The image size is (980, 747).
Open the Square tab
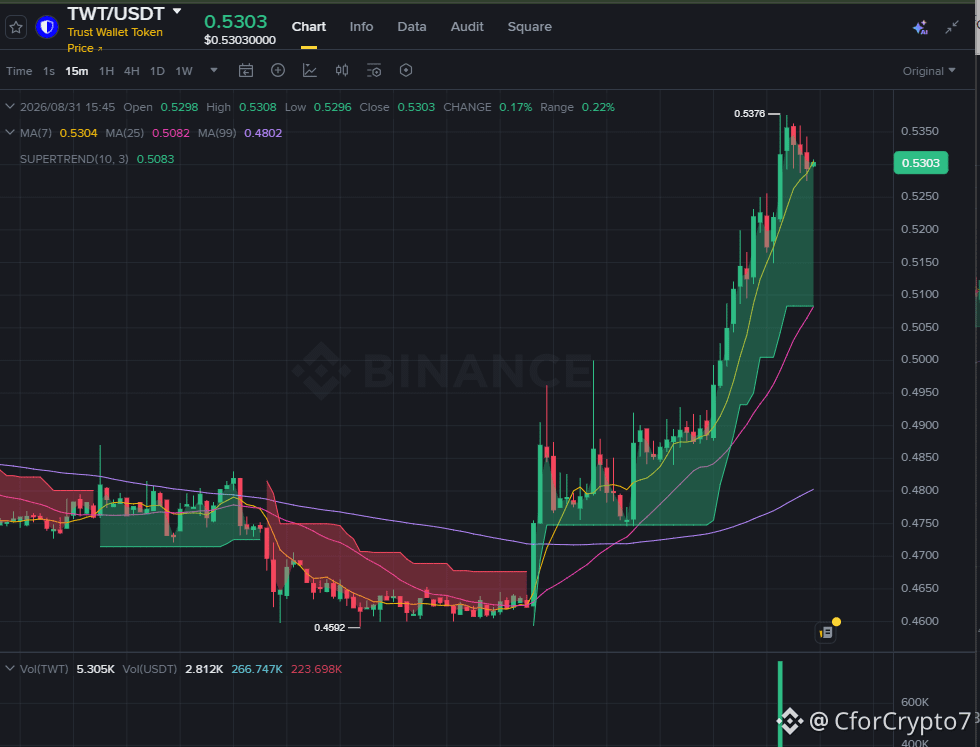click(529, 27)
